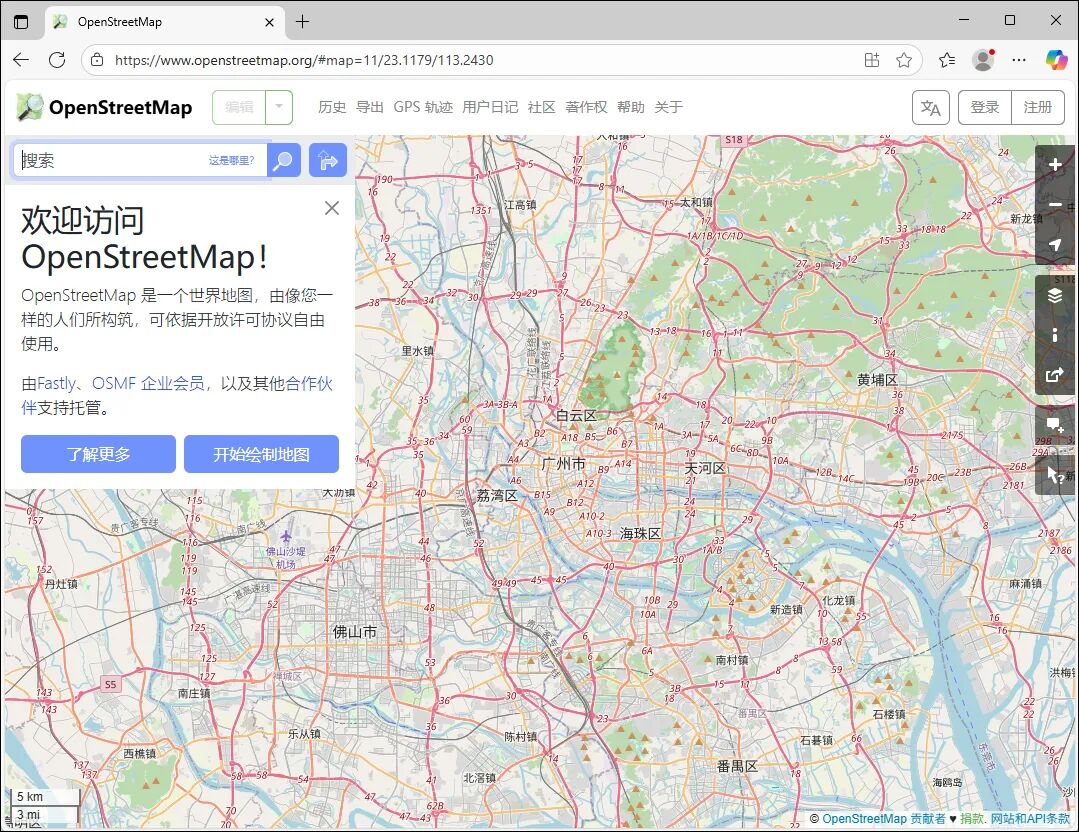The width and height of the screenshot is (1079, 832).
Task: Zoom in the map with plus
Action: (1054, 165)
